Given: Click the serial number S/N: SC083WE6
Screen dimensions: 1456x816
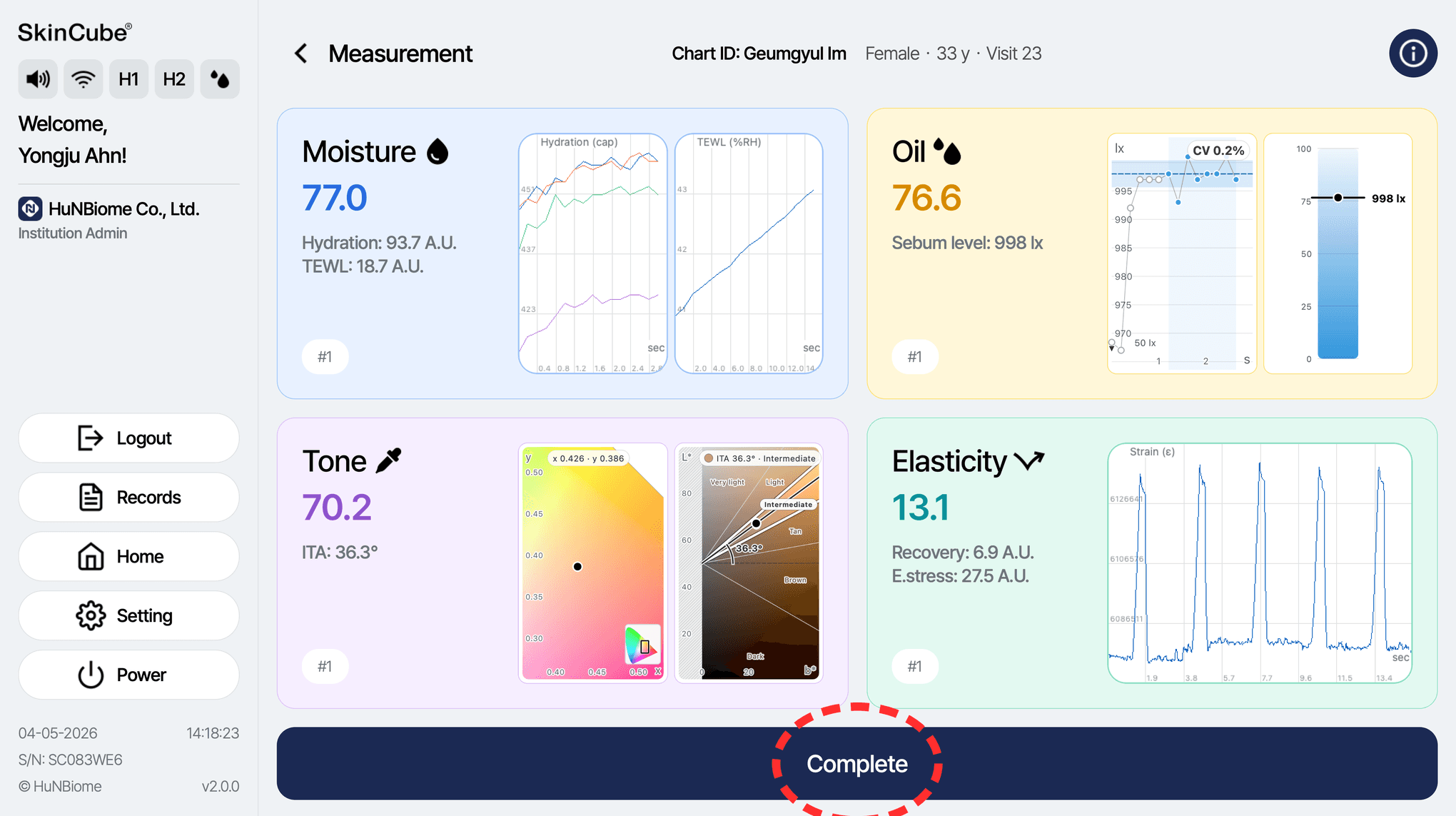Looking at the screenshot, I should 70,760.
